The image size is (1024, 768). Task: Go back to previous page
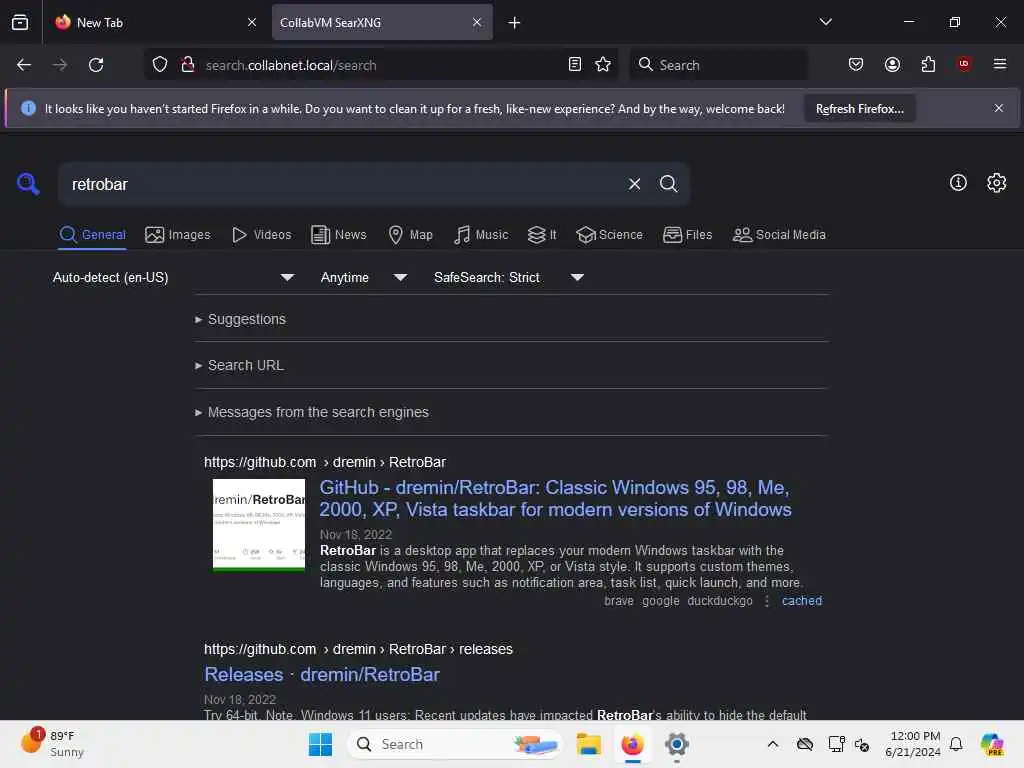(24, 65)
